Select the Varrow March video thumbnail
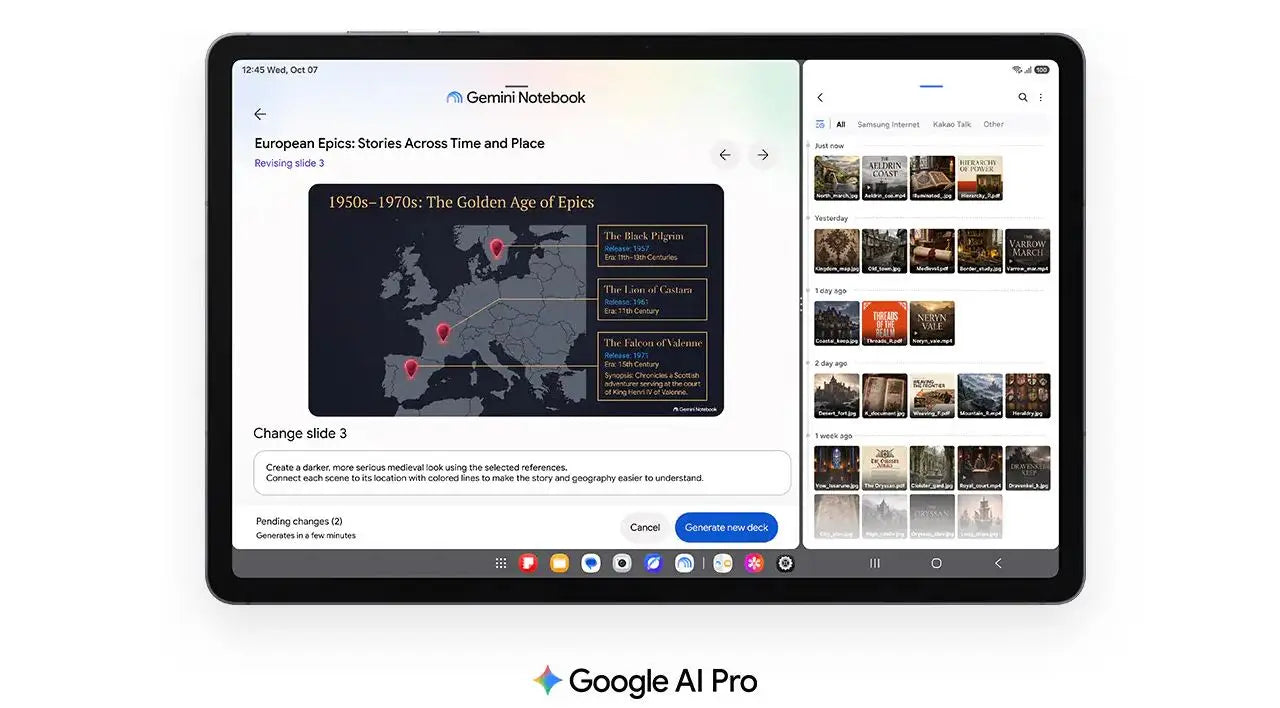1280x708 pixels. pyautogui.click(x=1028, y=251)
